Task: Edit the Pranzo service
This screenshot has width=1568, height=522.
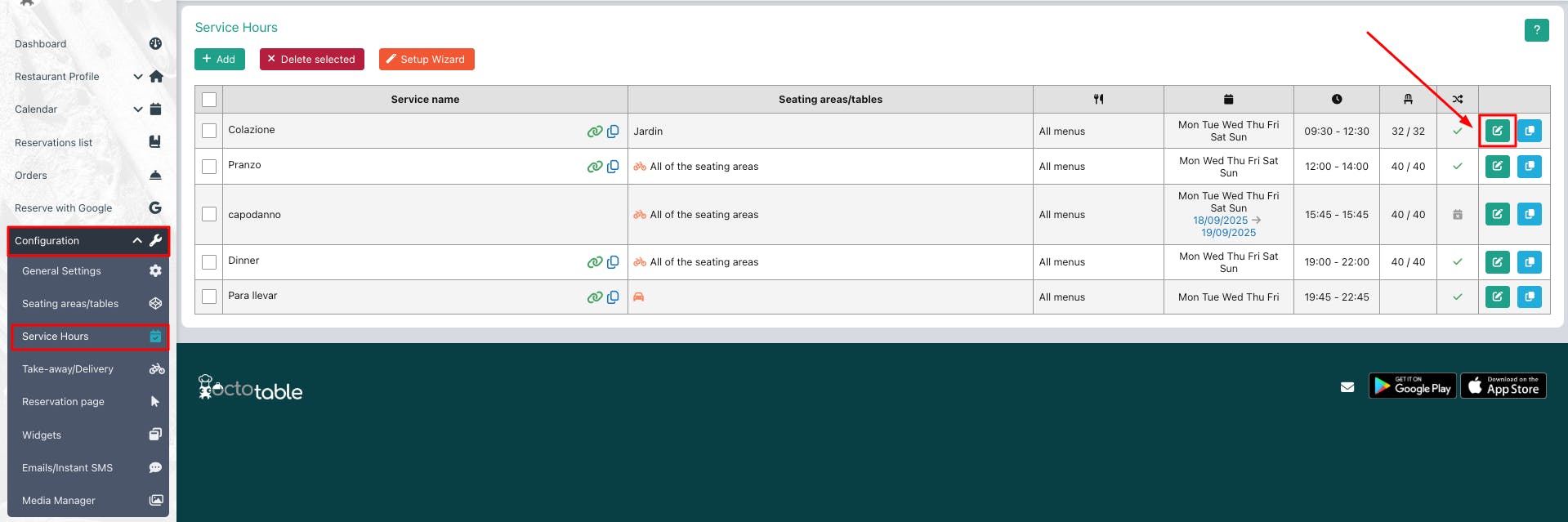Action: tap(1497, 167)
